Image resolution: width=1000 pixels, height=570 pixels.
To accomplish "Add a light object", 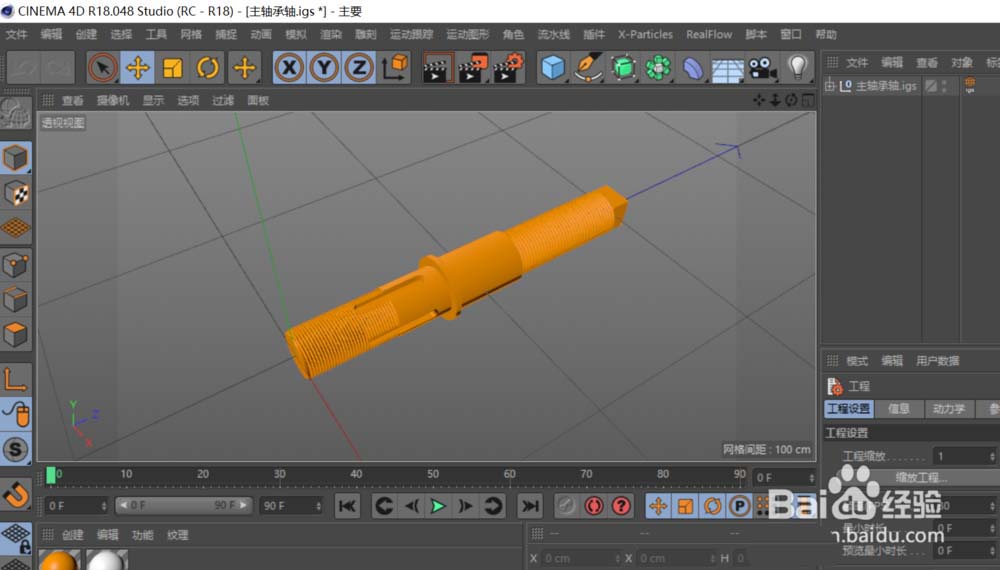I will click(797, 68).
